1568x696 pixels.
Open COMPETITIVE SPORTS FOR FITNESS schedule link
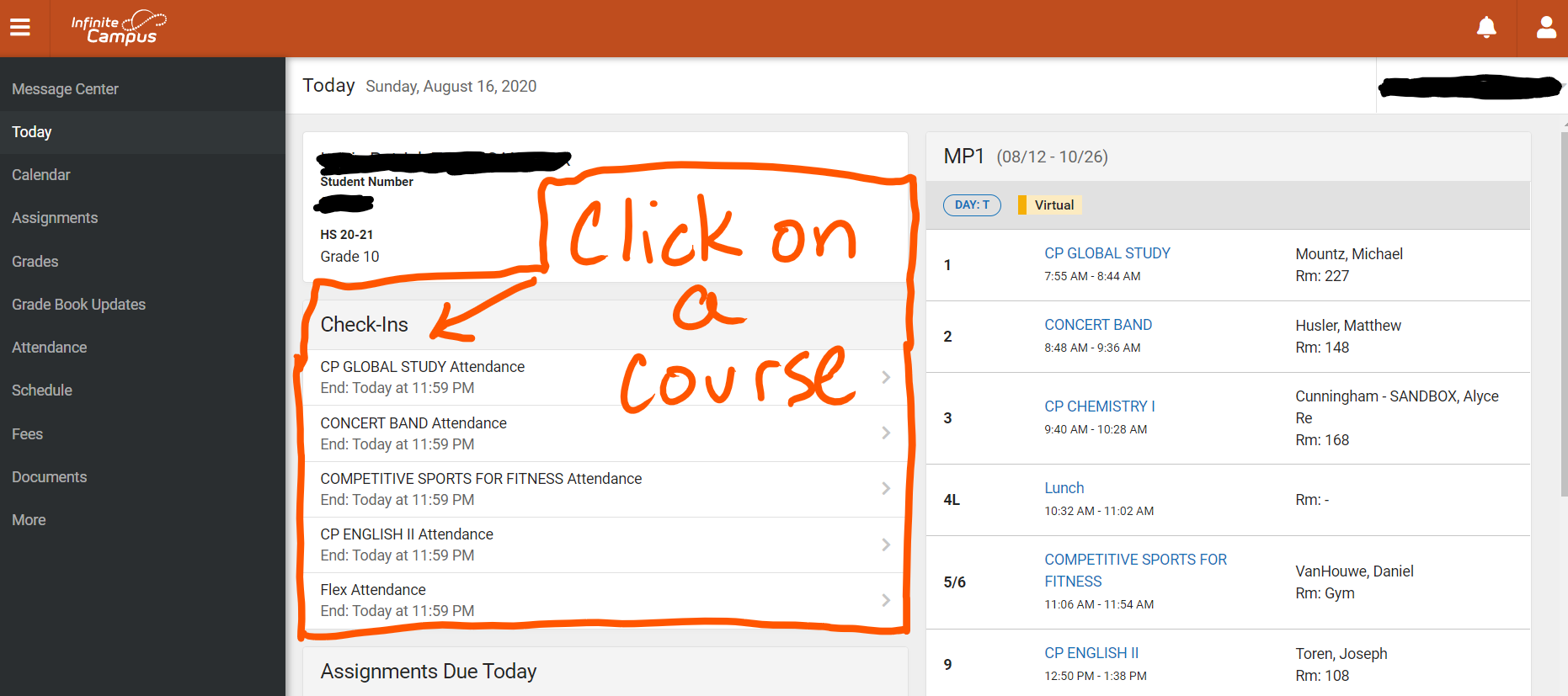point(1135,571)
